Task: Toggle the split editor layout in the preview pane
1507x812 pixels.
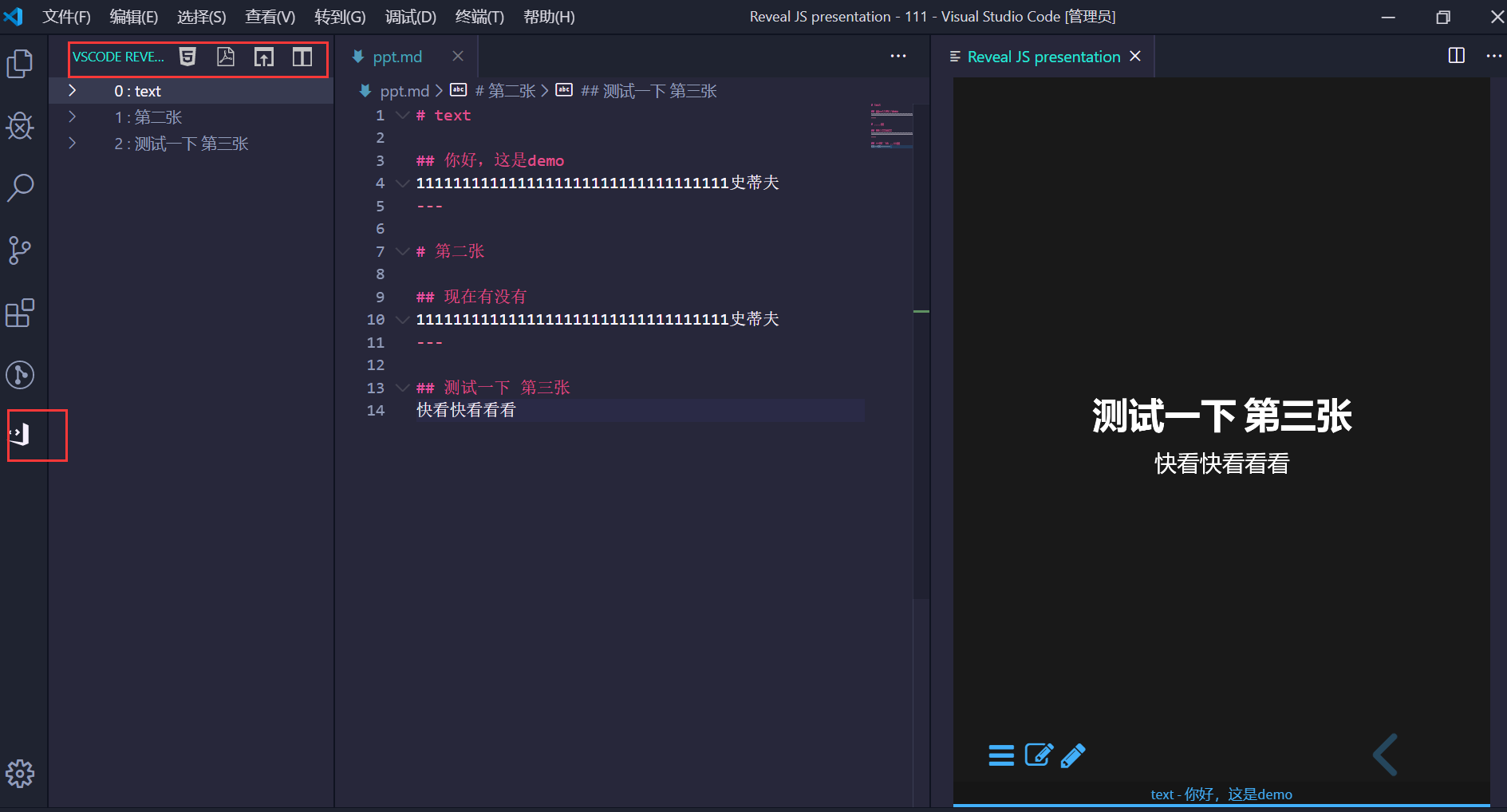Action: click(1457, 56)
